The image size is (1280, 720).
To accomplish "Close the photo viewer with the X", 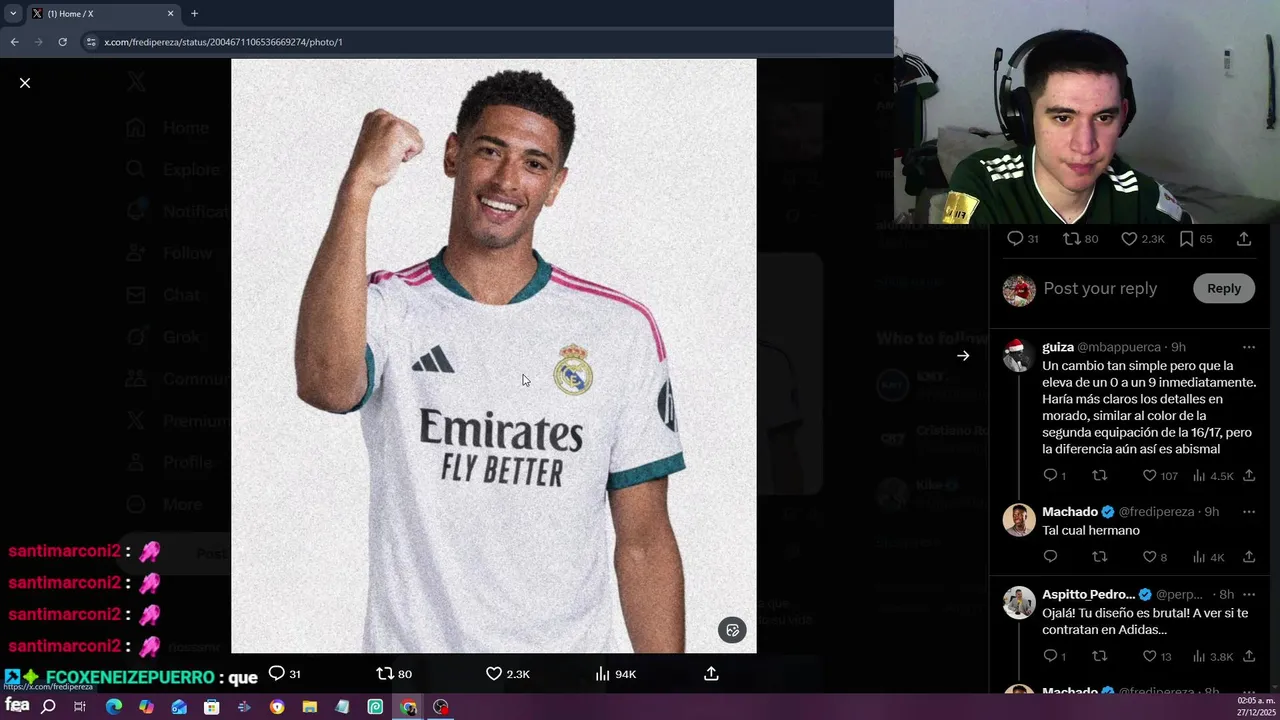I will (x=25, y=83).
